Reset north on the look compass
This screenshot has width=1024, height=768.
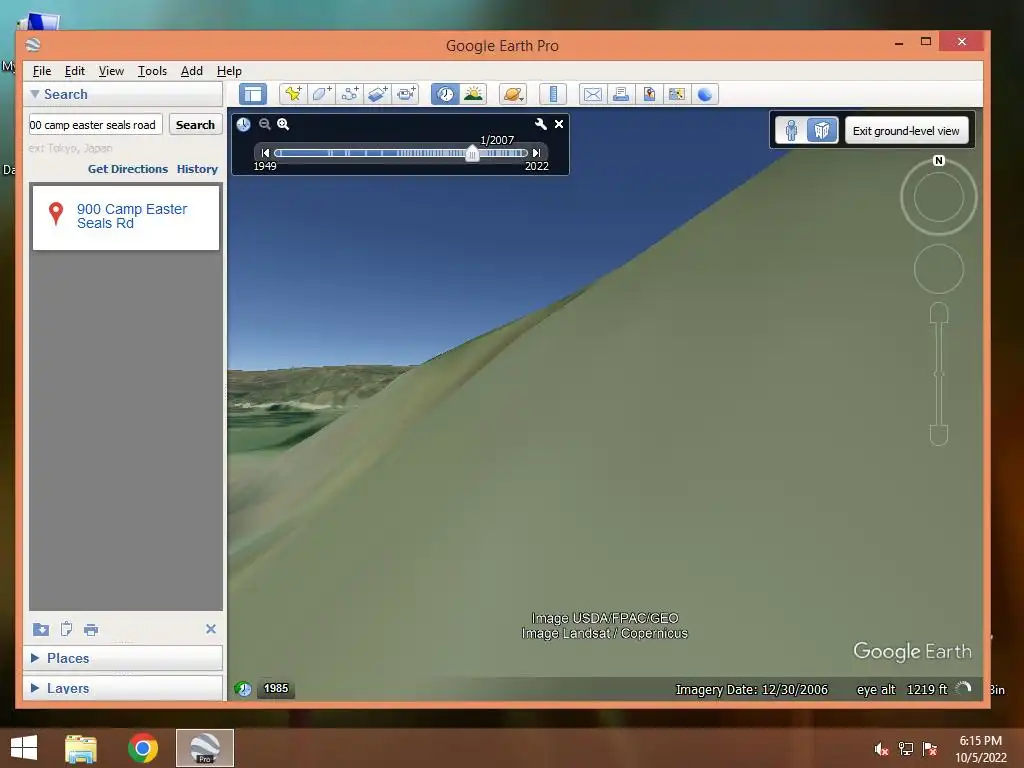click(x=939, y=161)
